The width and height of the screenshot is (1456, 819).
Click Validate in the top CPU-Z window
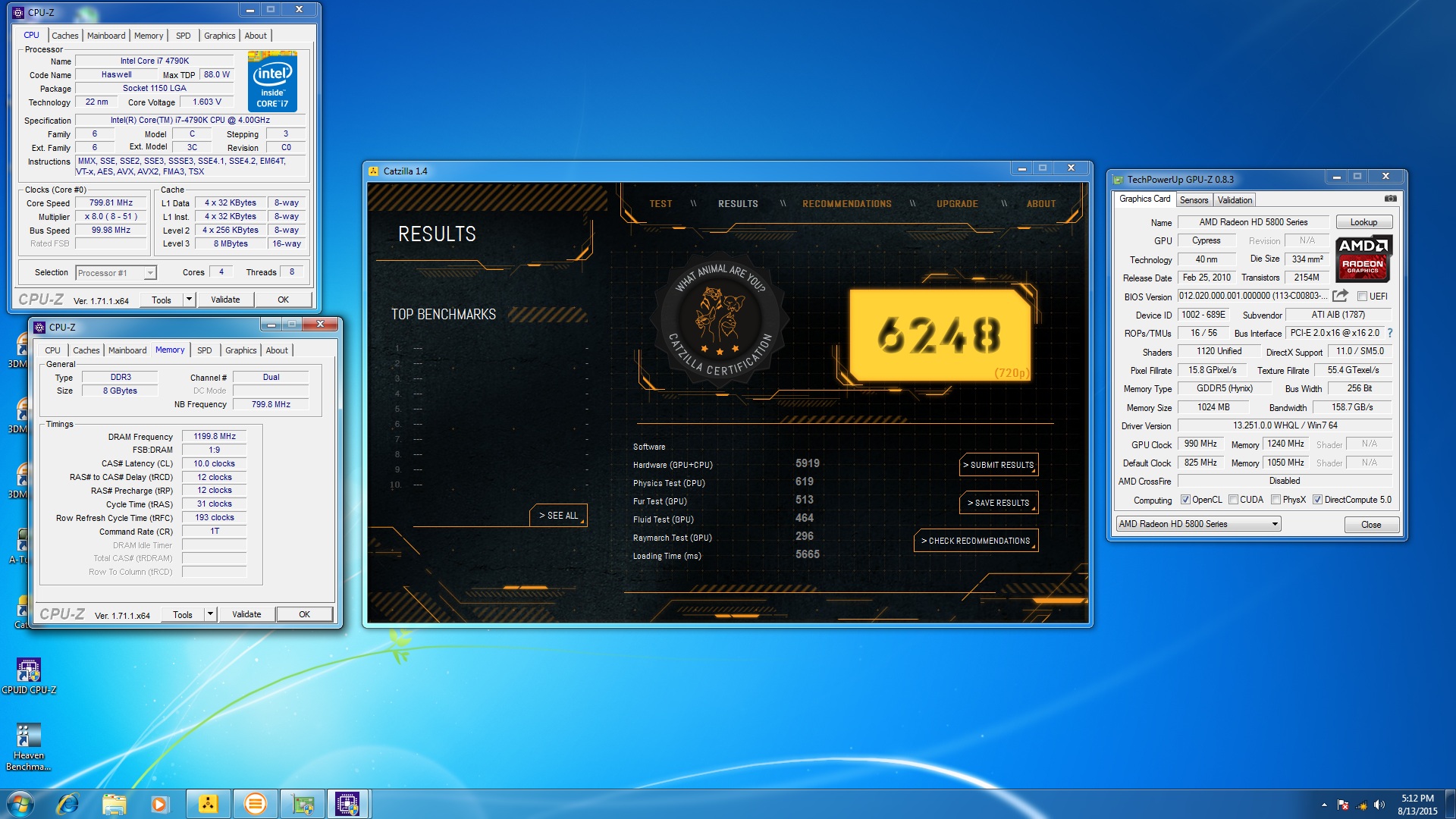coord(225,300)
